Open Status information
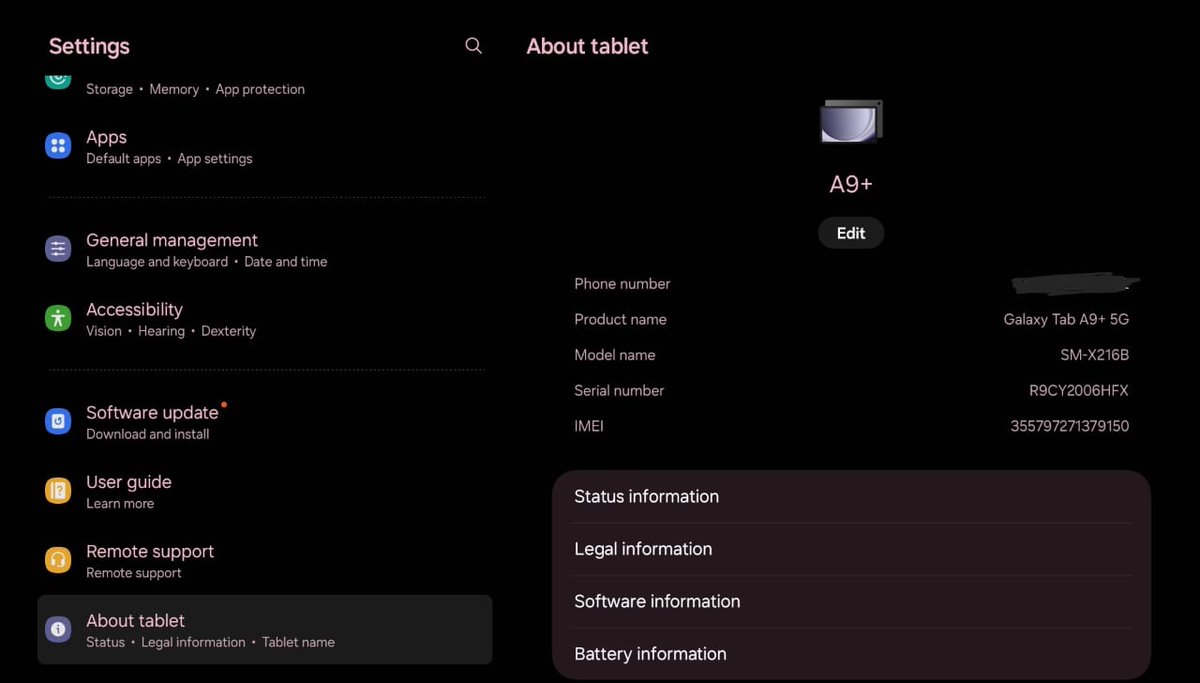 (851, 497)
